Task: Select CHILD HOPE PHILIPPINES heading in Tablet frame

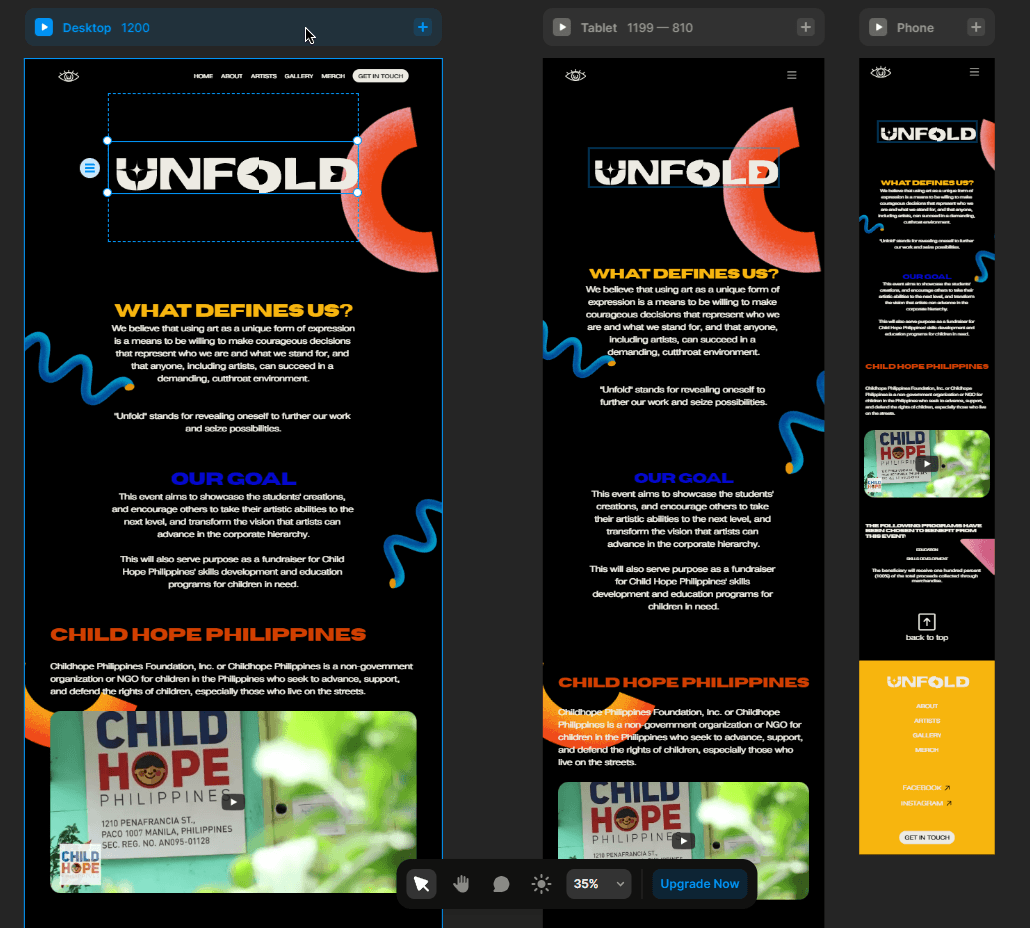Action: point(683,682)
